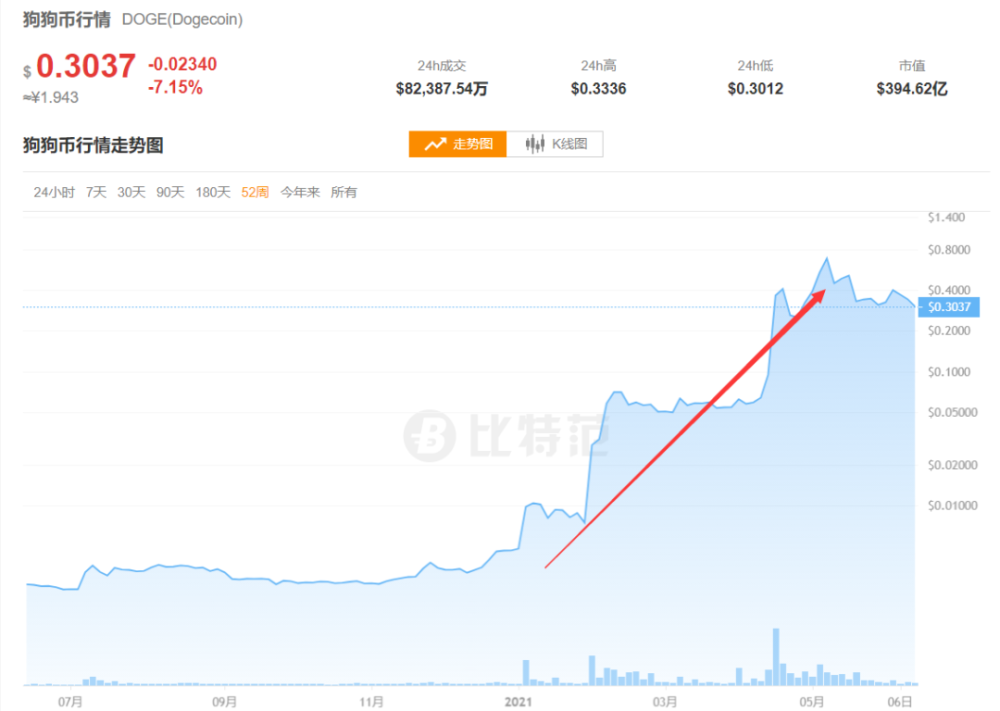The height and width of the screenshot is (711, 1000).
Task: Select the 今年来 year-to-date range
Action: 300,192
